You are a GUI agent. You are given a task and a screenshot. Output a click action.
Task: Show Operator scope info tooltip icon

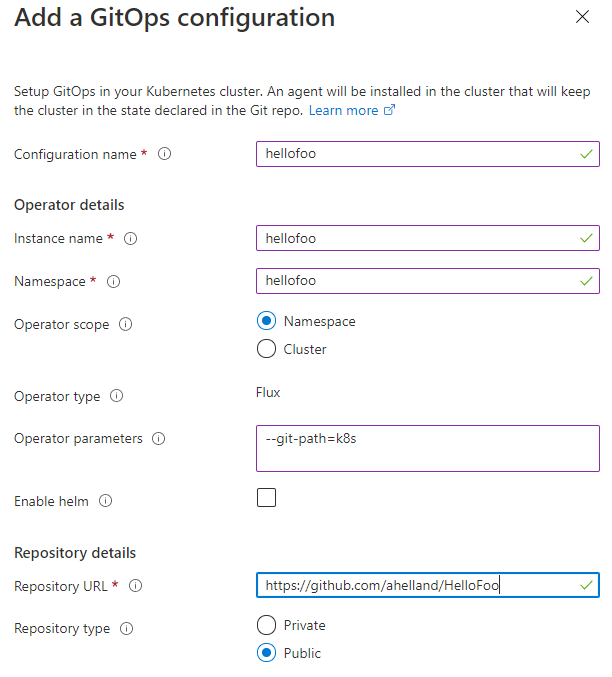coord(126,324)
